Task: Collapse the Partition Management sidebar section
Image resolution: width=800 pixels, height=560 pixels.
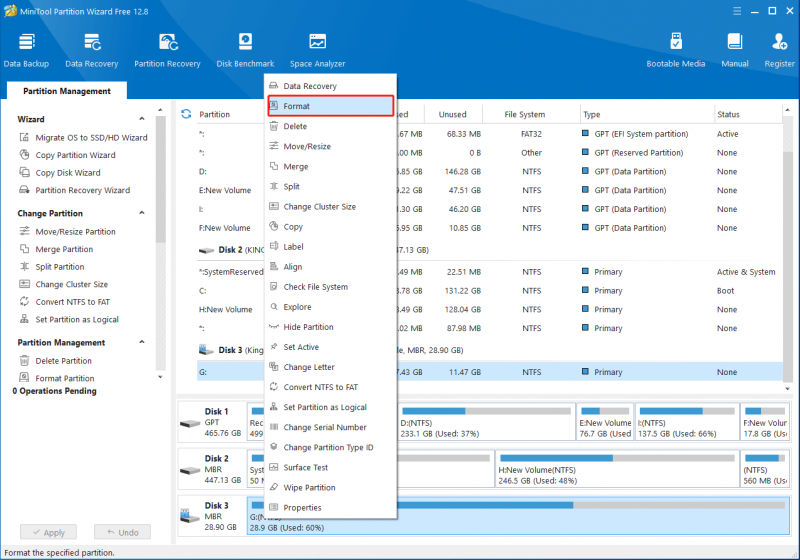Action: 142,342
